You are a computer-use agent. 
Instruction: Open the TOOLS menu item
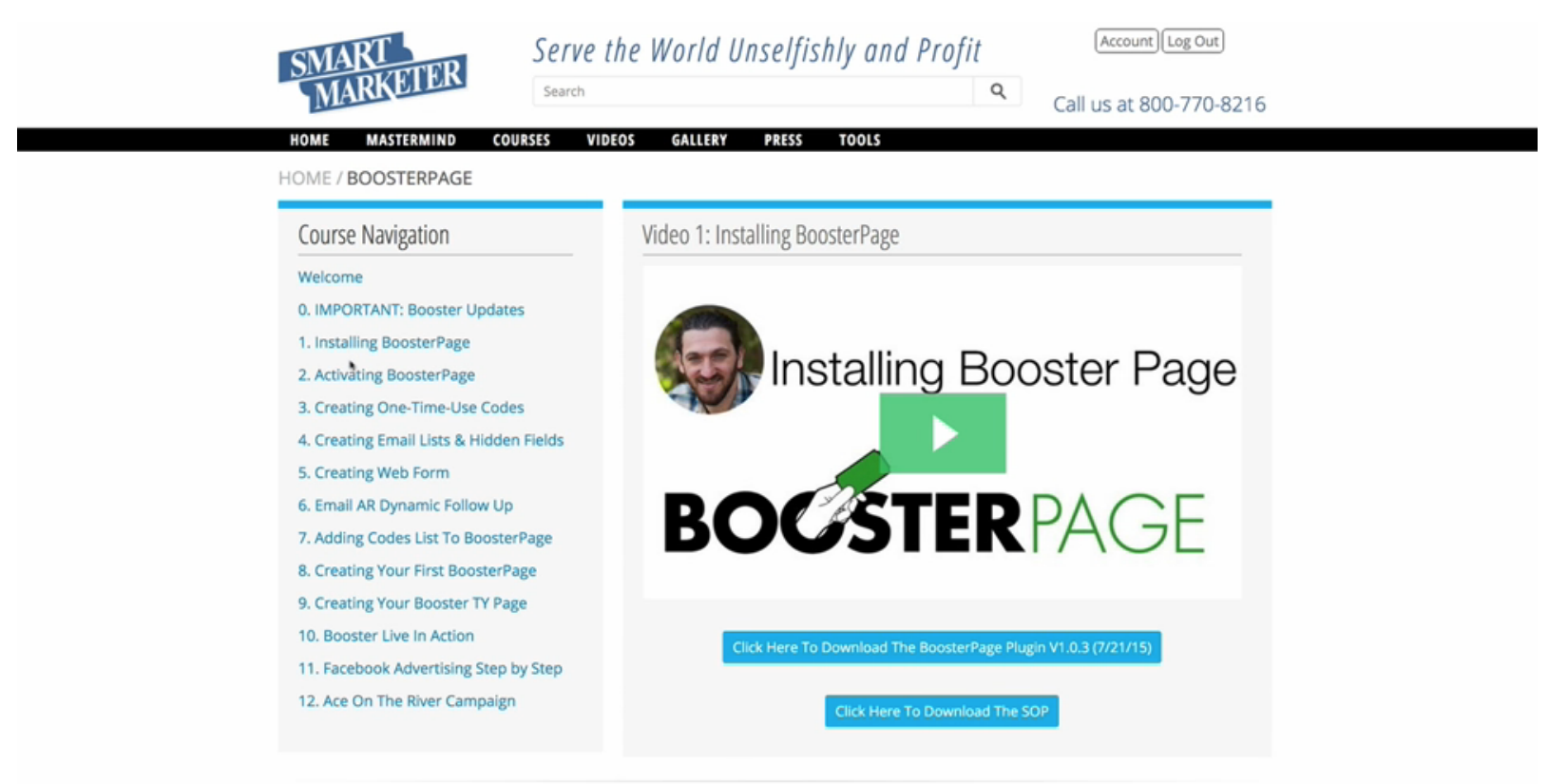(859, 140)
